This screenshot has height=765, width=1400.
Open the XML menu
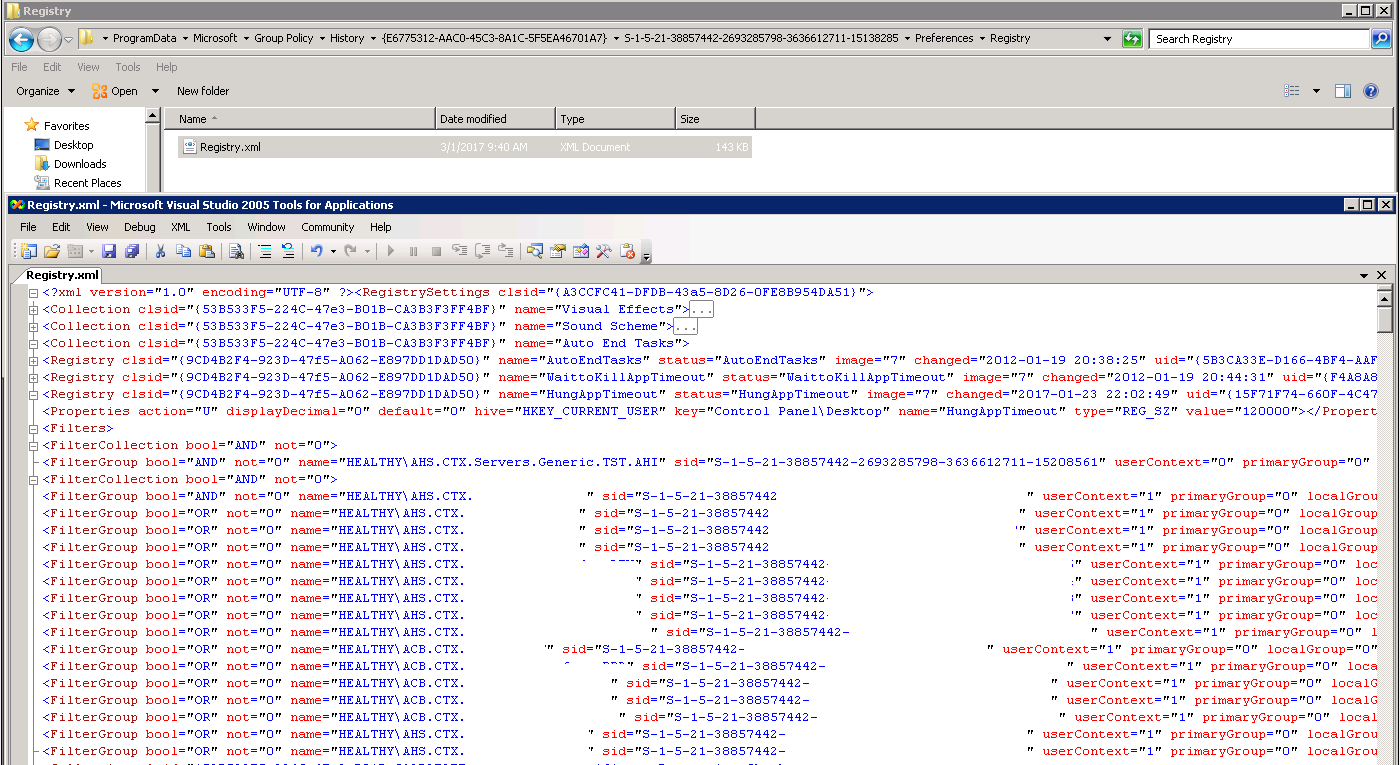click(180, 227)
